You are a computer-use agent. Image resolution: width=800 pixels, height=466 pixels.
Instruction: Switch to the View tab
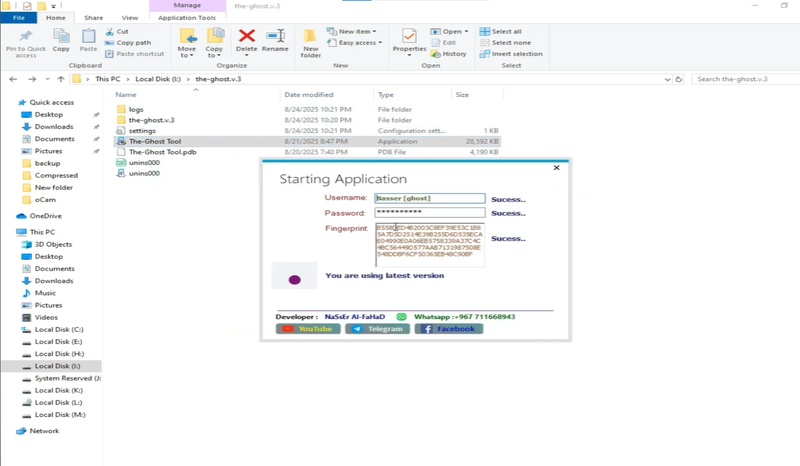[x=130, y=17]
